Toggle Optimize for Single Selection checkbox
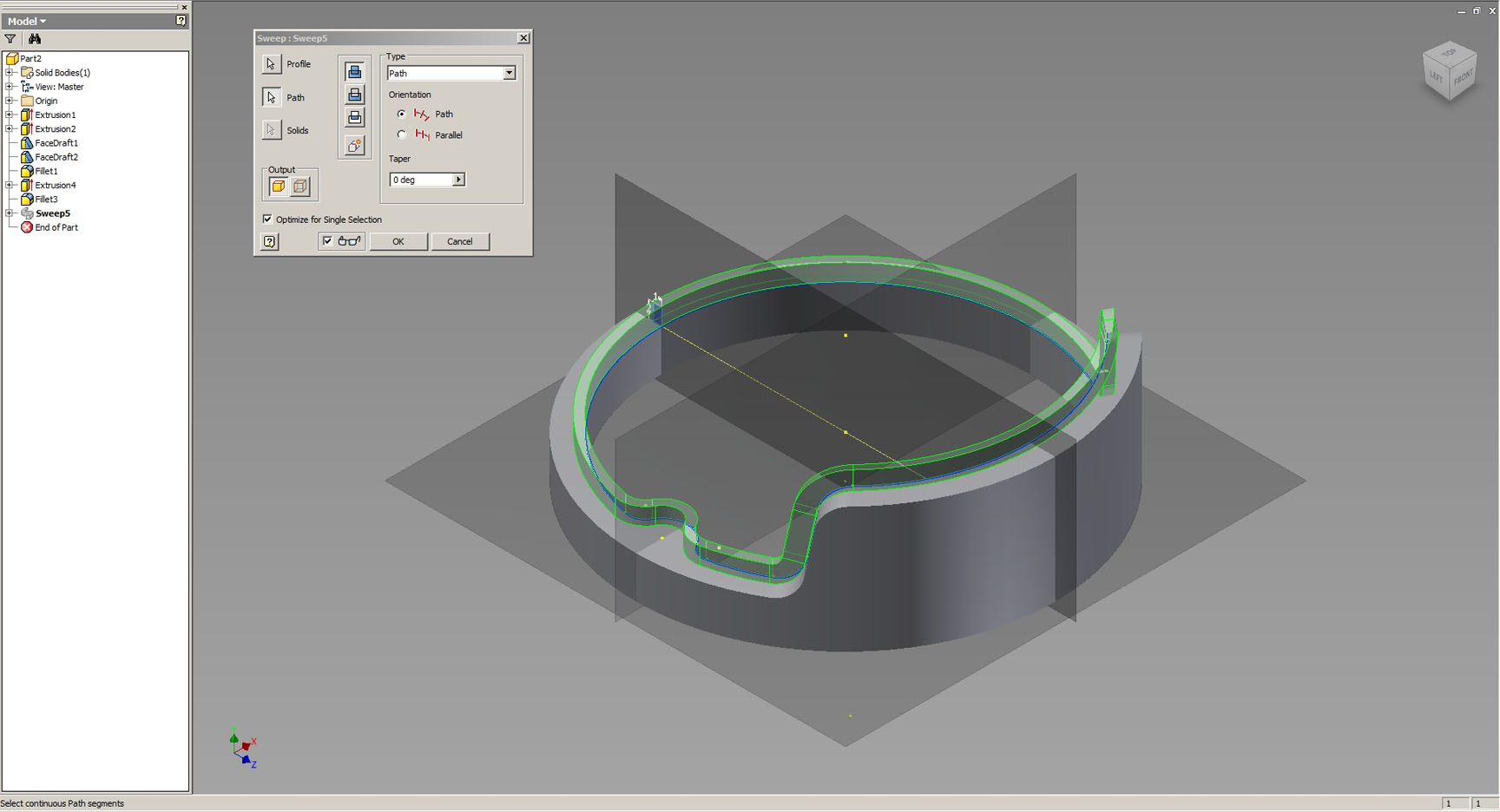The image size is (1500, 812). (267, 219)
